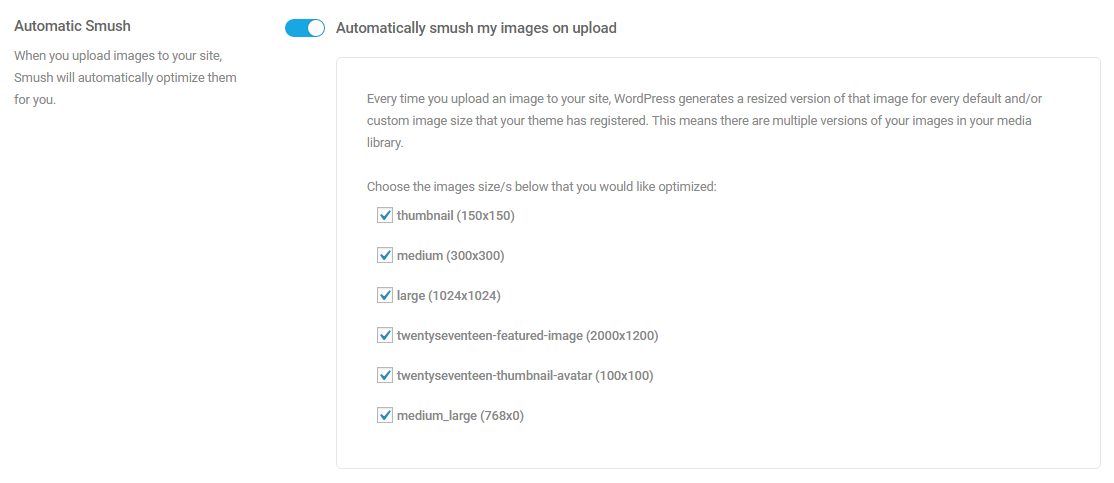This screenshot has width=1114, height=483.
Task: Click 'Choose the images size/s below' text
Action: [x=541, y=186]
